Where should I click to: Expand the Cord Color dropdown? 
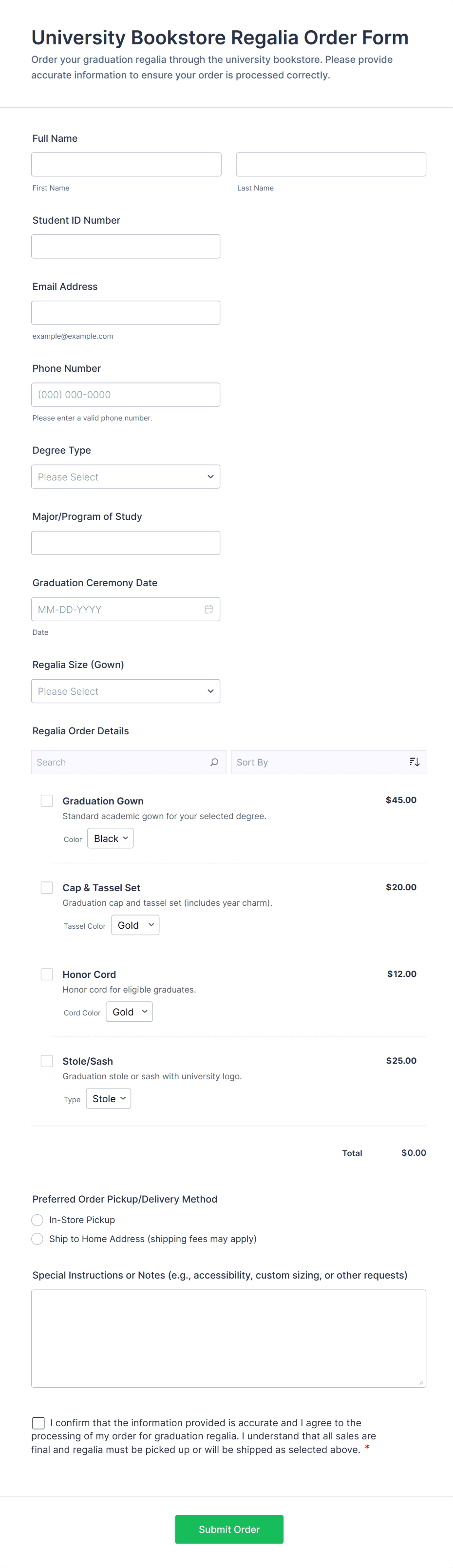[129, 1012]
